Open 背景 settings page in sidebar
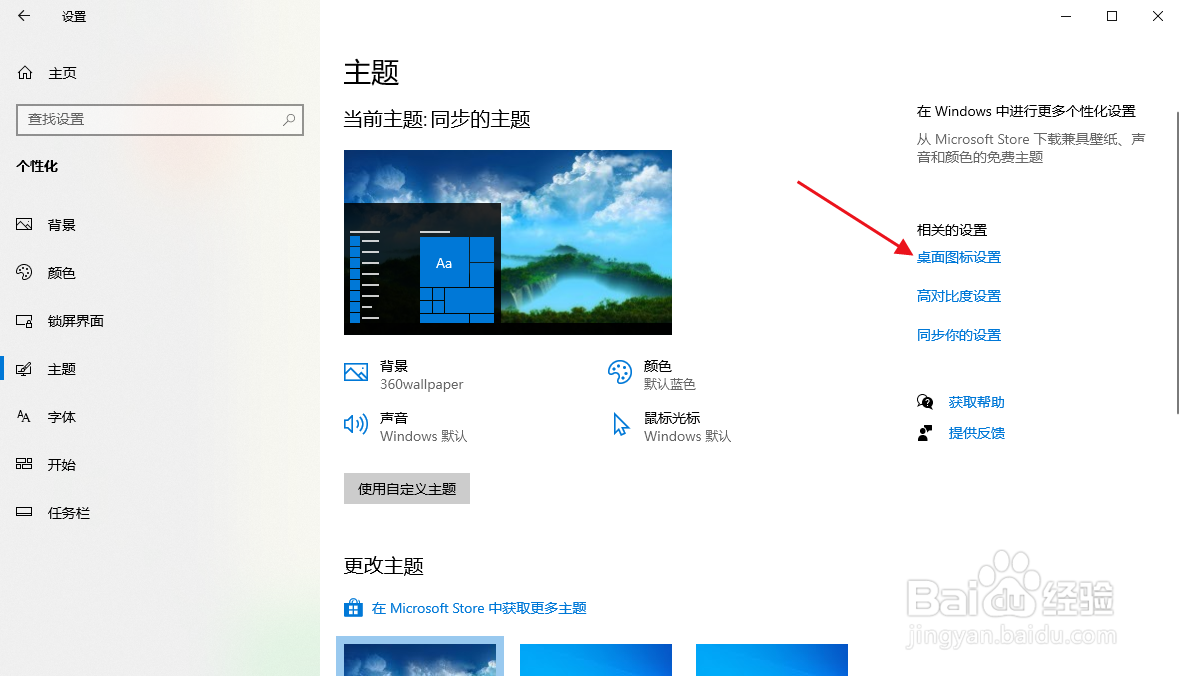Screen dimensions: 1181x676 pyautogui.click(x=62, y=225)
